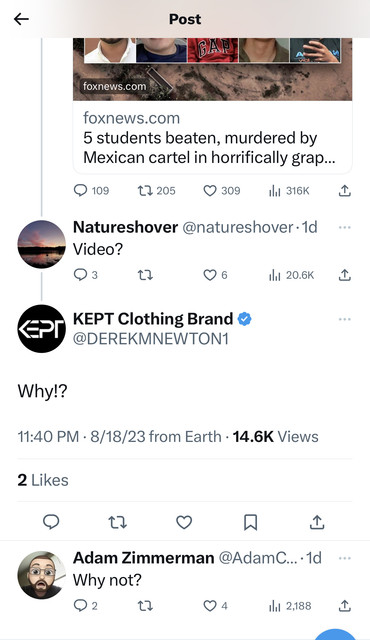The width and height of the screenshot is (370, 640).
Task: Share the foxnews.com article post
Action: pyautogui.click(x=345, y=191)
